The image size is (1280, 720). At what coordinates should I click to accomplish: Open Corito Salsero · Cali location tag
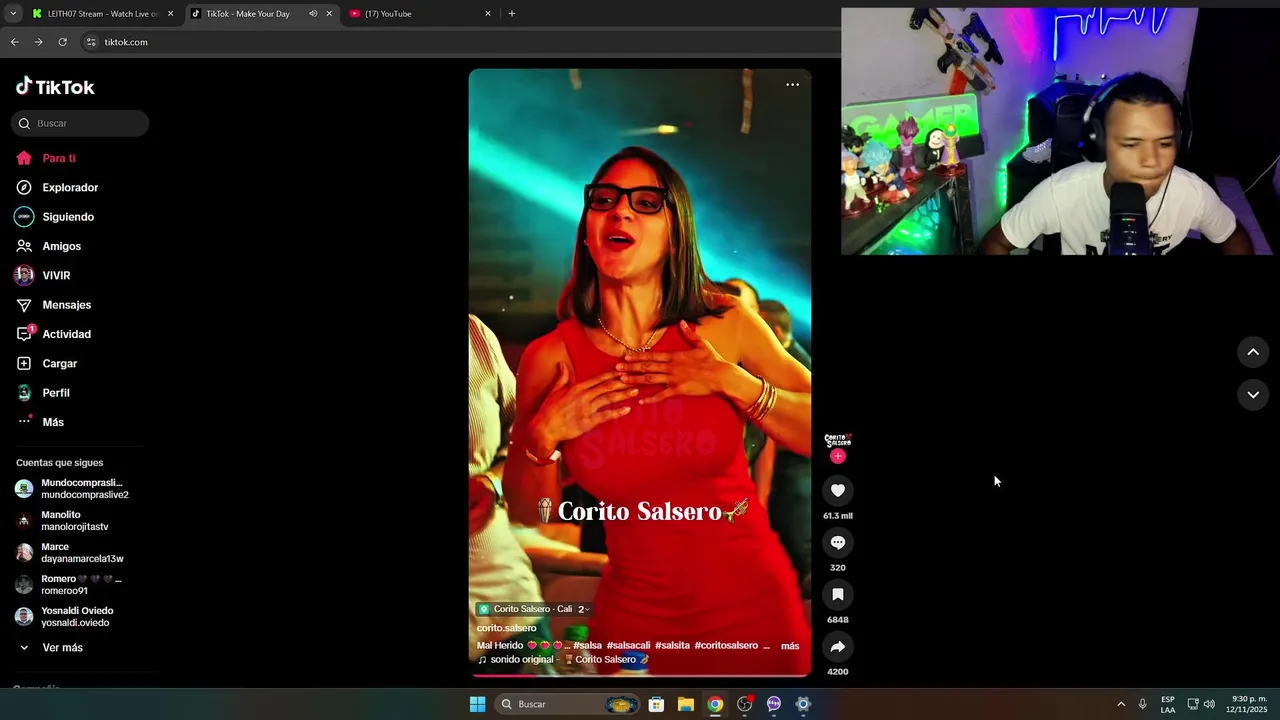tap(533, 609)
